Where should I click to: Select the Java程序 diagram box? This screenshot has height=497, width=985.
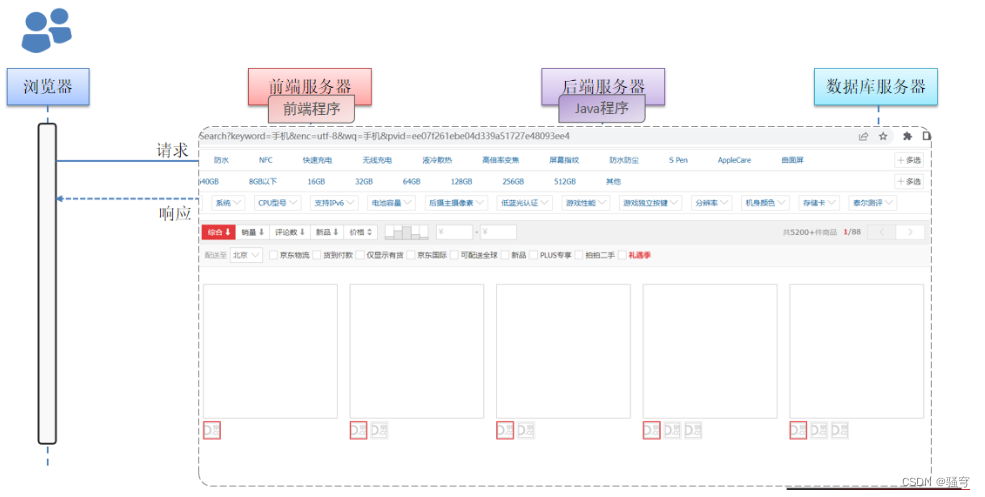[x=602, y=109]
